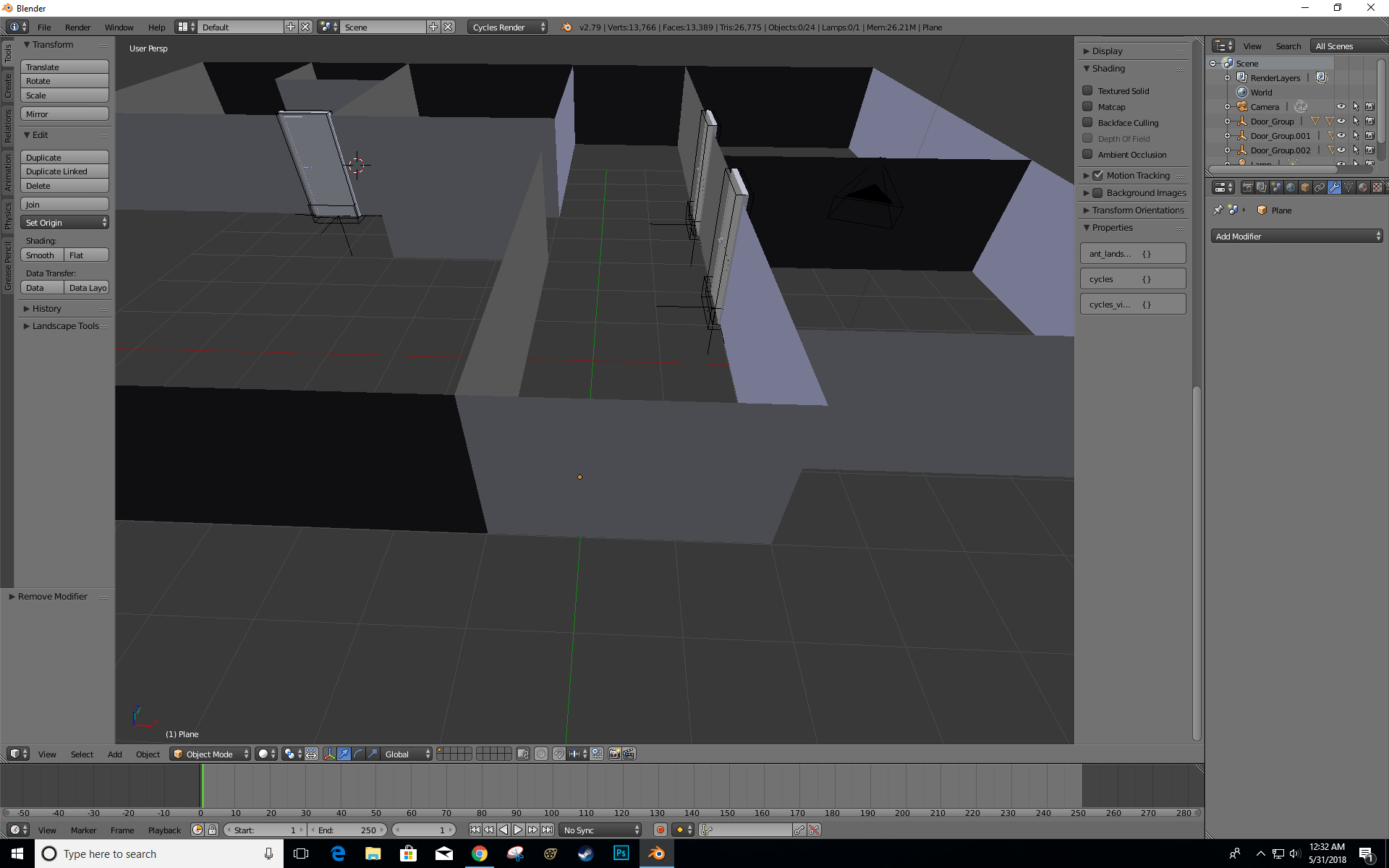1389x868 pixels.
Task: Click the delete keyframes icon
Action: (x=815, y=830)
